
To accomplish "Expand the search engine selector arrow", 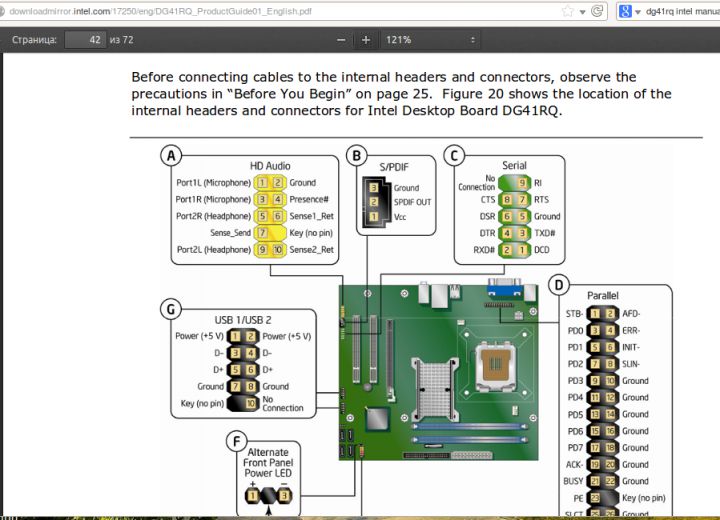I will click(636, 12).
